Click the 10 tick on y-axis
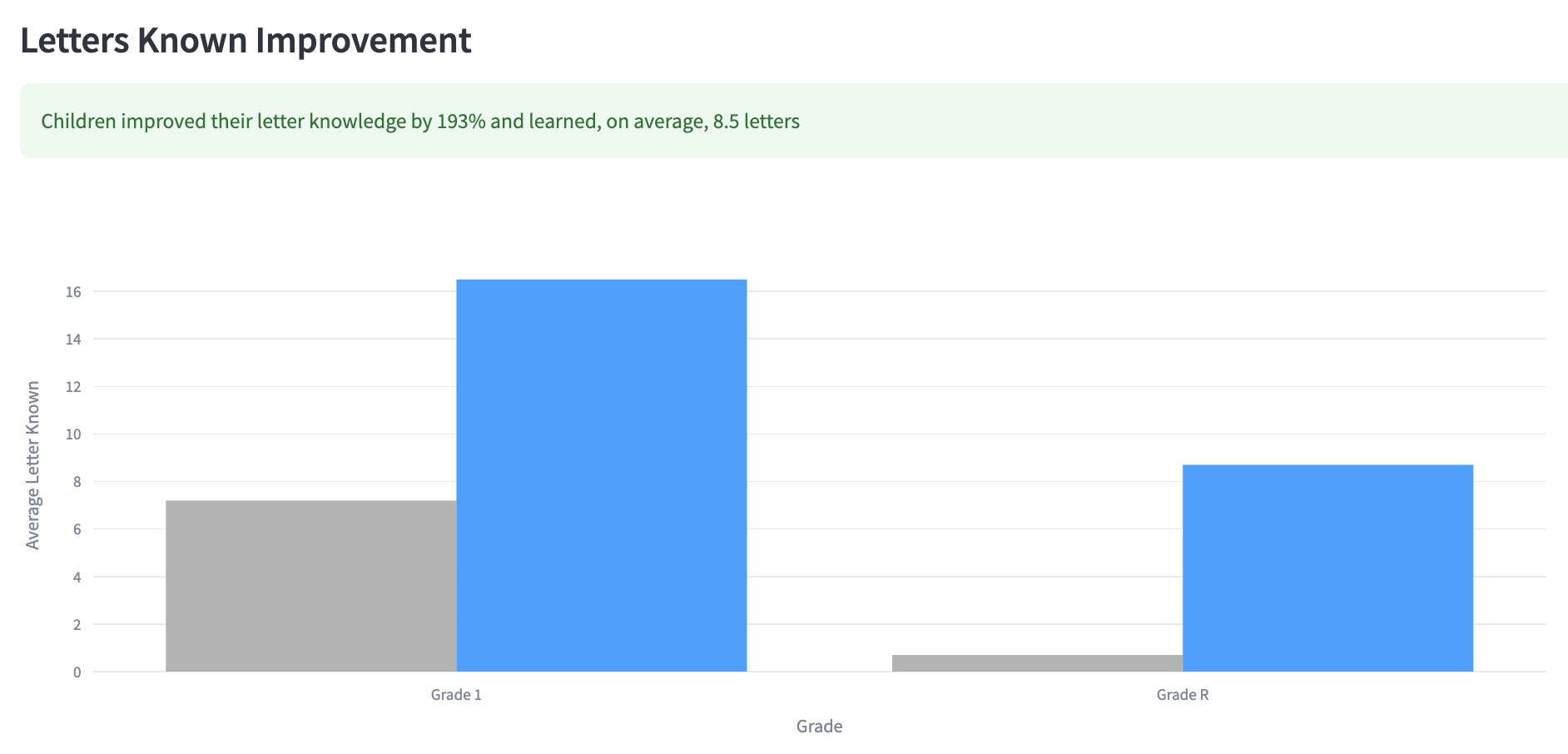This screenshot has width=1568, height=754. [x=74, y=434]
